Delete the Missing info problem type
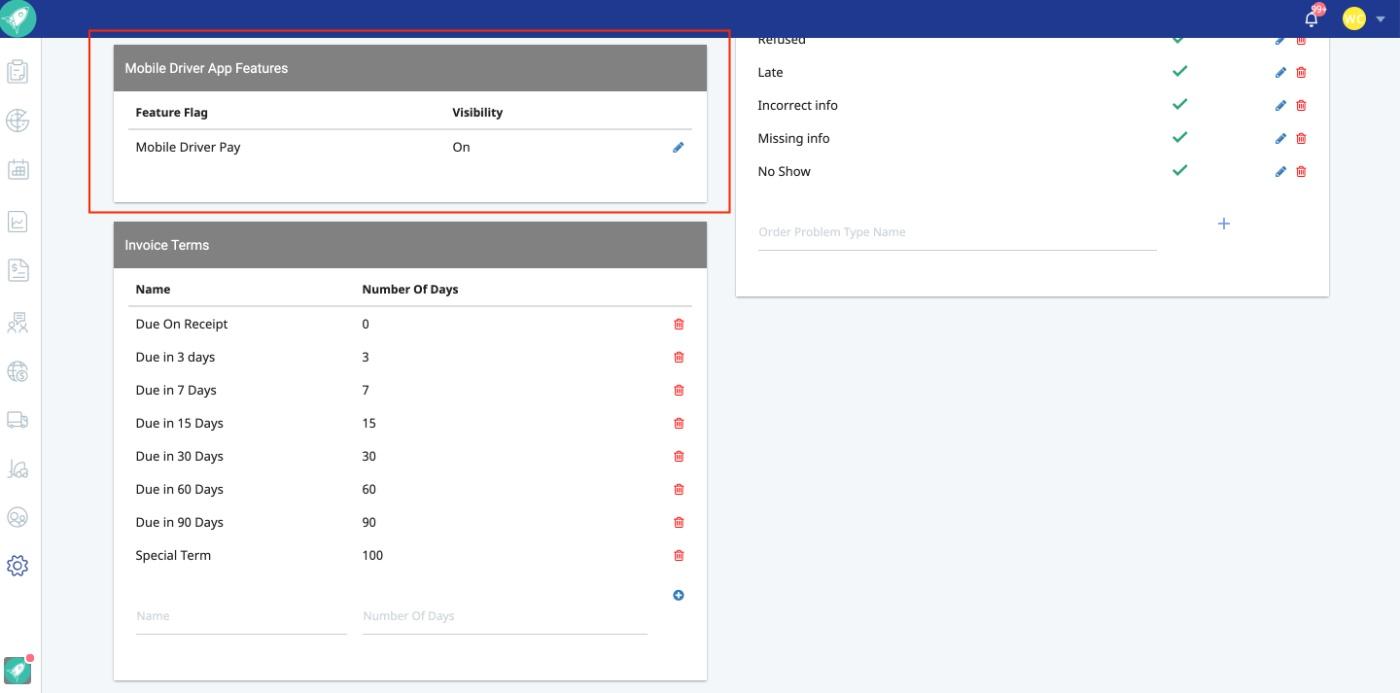The height and width of the screenshot is (693, 1400). [x=1301, y=138]
